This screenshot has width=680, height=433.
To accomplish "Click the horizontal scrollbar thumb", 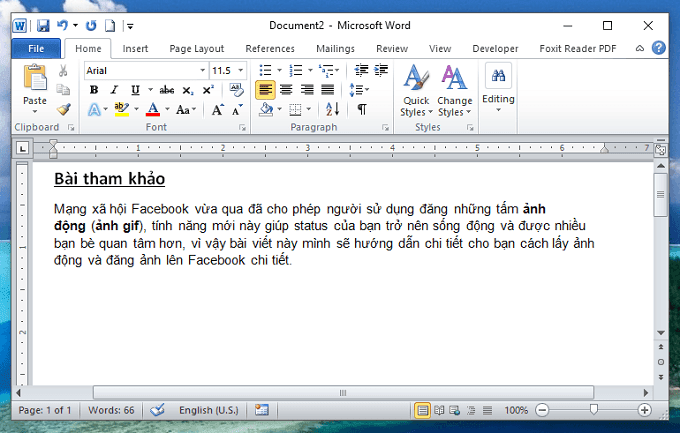I will [343, 393].
